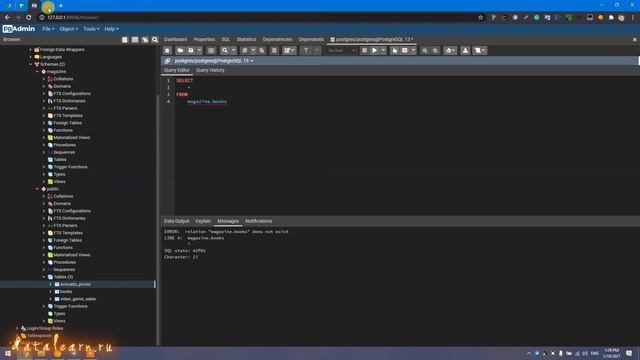Viewport: 640px width, 360px height.
Task: Switch to the Query History tab
Action: pos(210,70)
